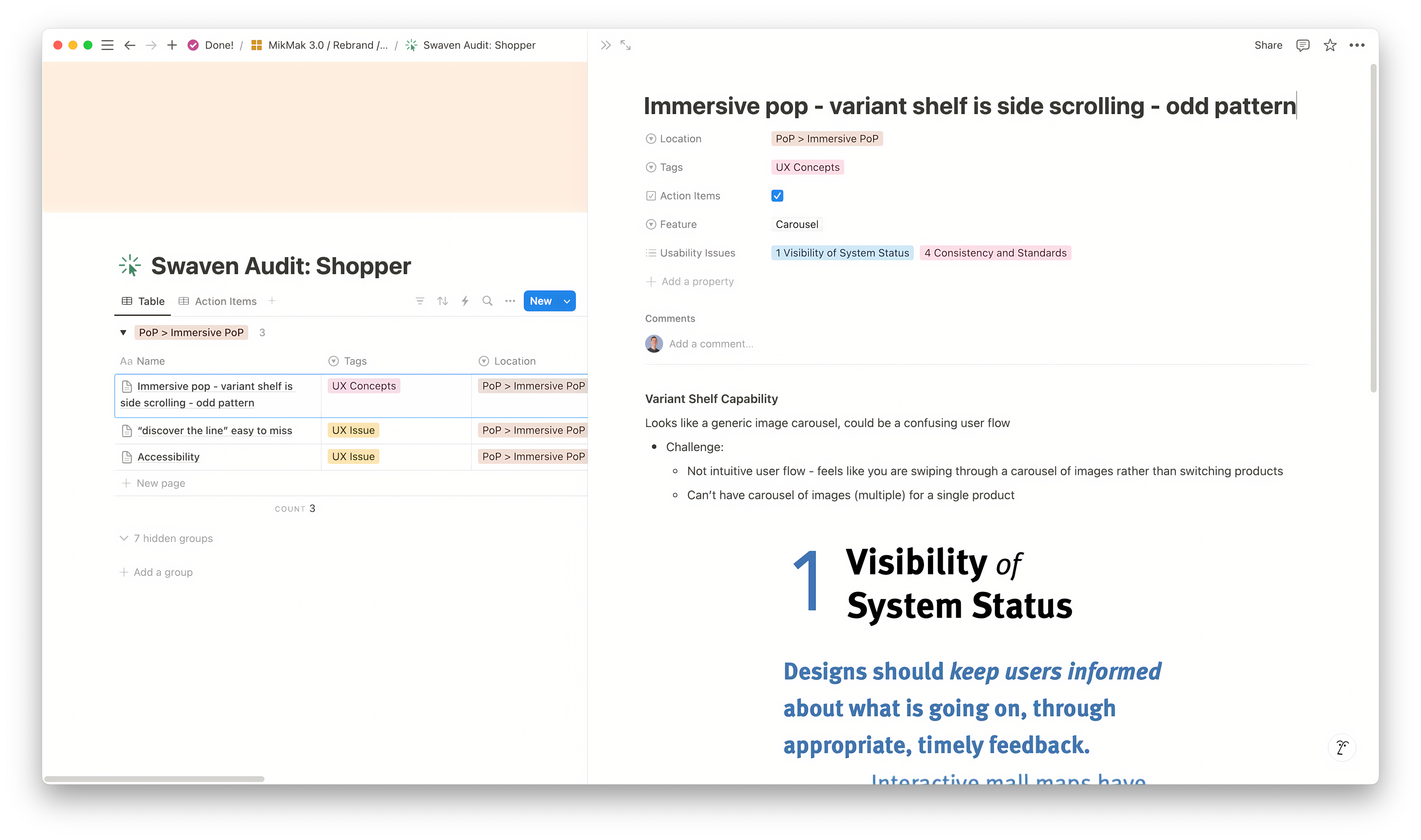Screen dimensions: 1421x840
Task: Collapse the PoP > Immersive PoP group
Action: click(x=123, y=332)
